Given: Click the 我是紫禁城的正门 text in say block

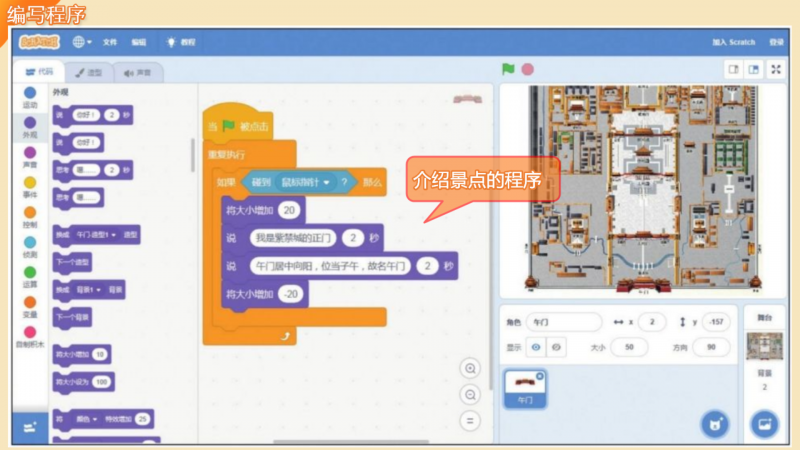Looking at the screenshot, I should tap(293, 238).
